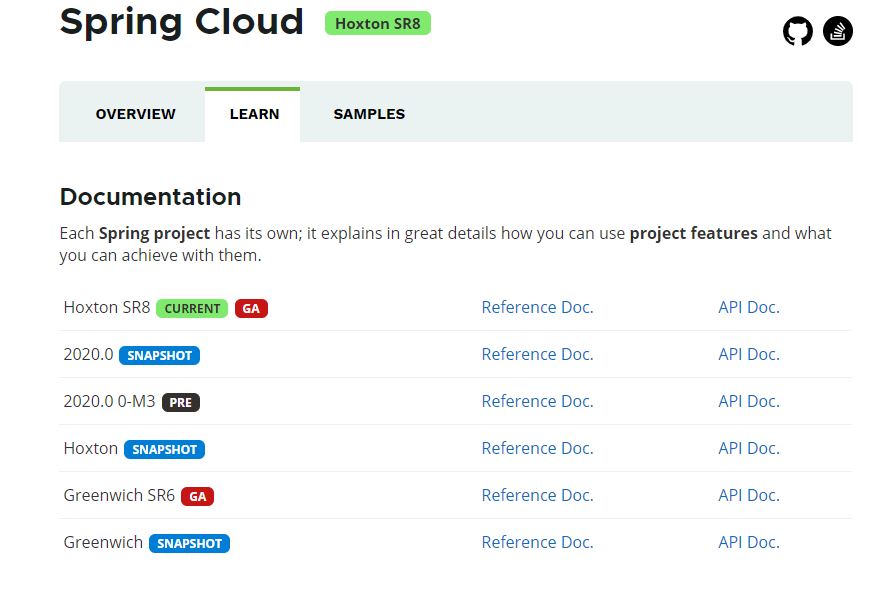Open API Doc for 2020.0 snapshot
This screenshot has height=594, width=882.
point(748,354)
